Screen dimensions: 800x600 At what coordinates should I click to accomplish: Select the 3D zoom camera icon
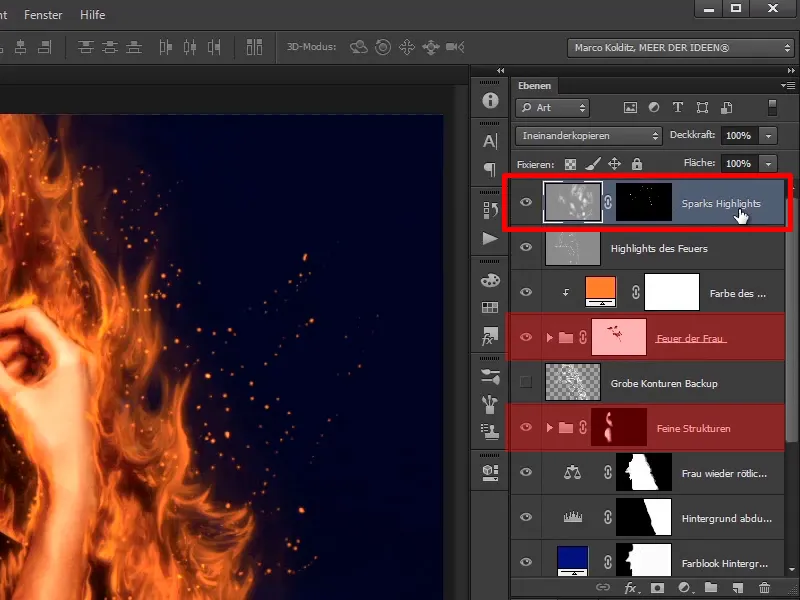[x=455, y=47]
